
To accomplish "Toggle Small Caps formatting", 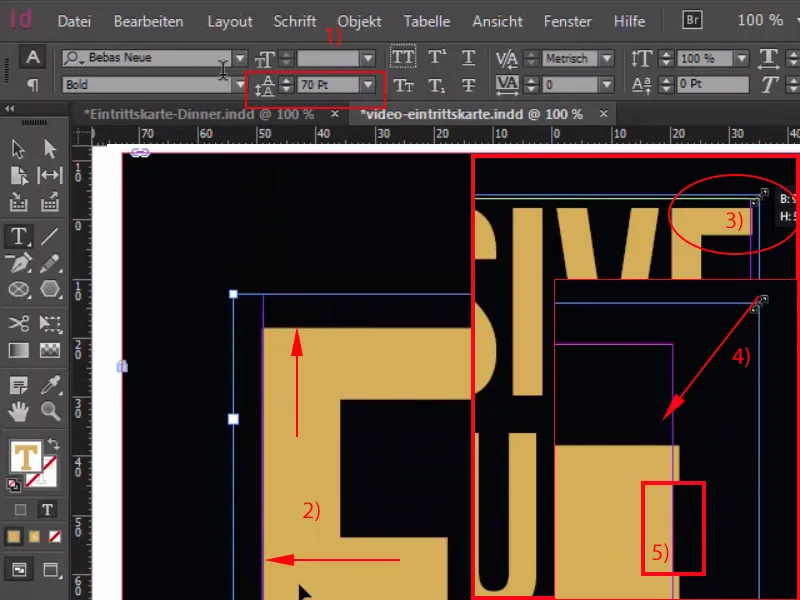I will point(403,85).
